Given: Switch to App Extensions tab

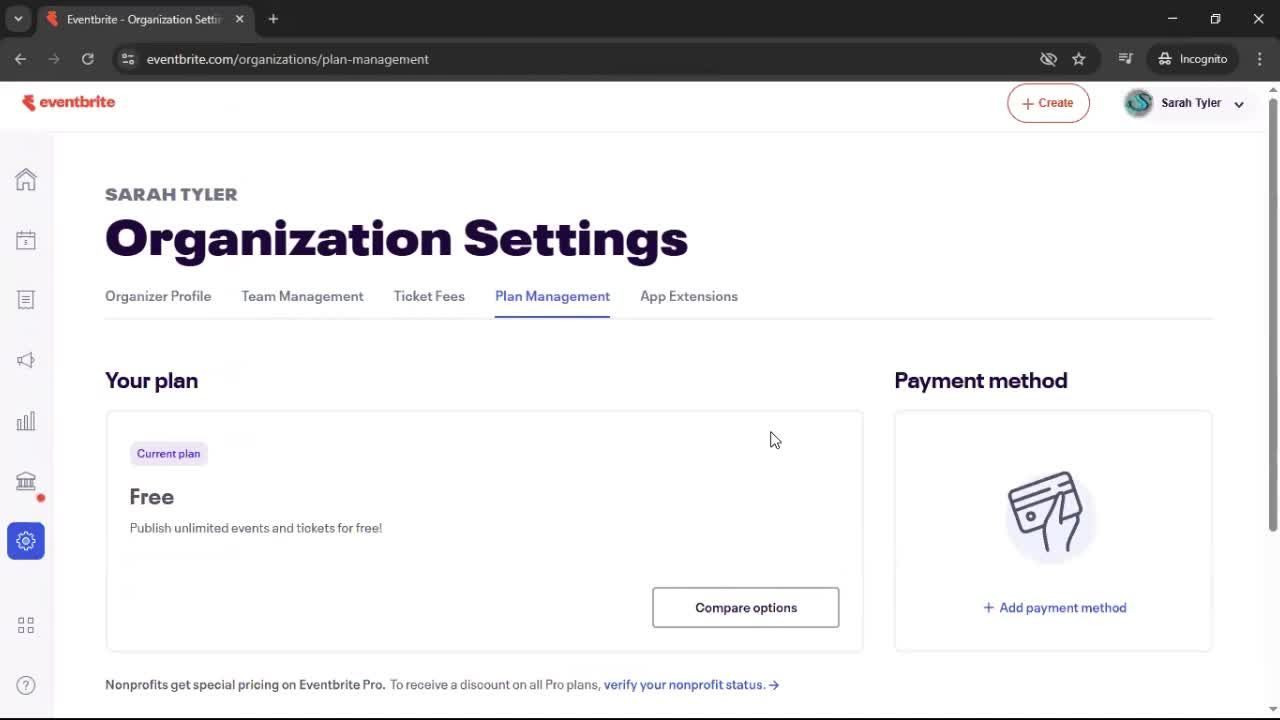Looking at the screenshot, I should pos(689,296).
